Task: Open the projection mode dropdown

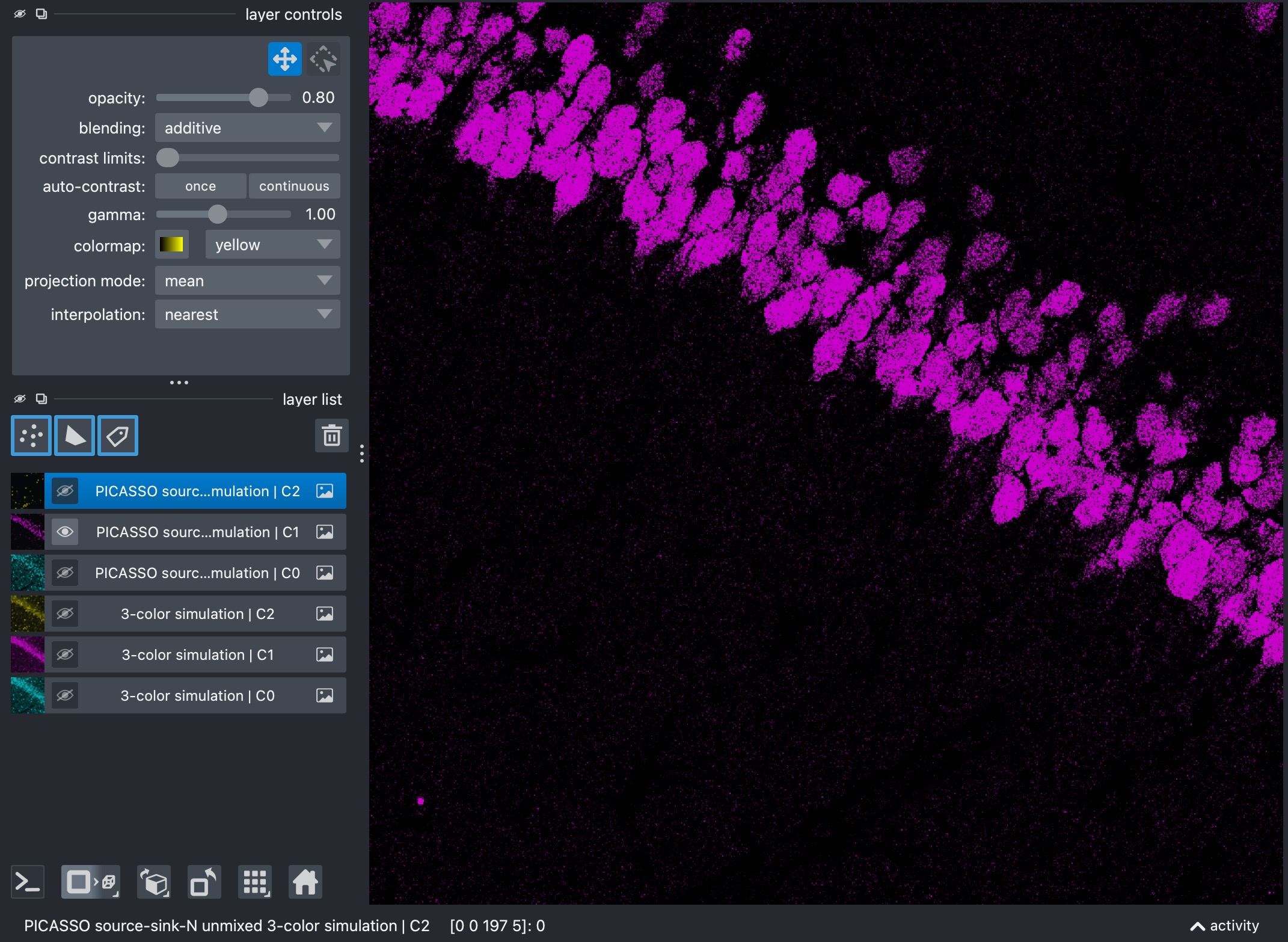Action: [x=248, y=280]
